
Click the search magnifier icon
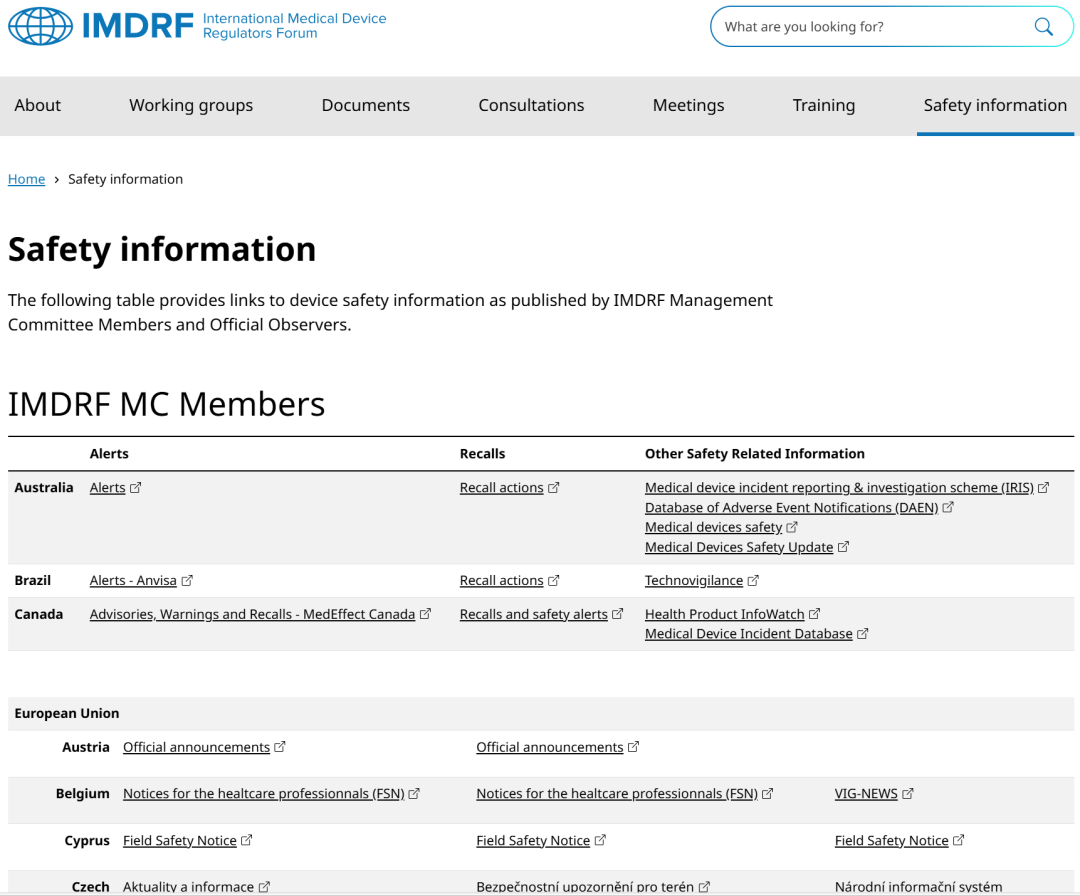pos(1043,27)
